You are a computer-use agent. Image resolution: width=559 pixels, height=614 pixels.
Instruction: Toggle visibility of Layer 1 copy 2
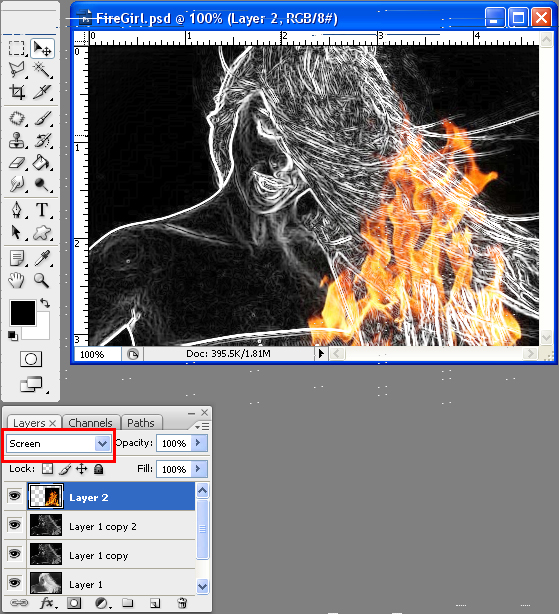click(x=14, y=525)
